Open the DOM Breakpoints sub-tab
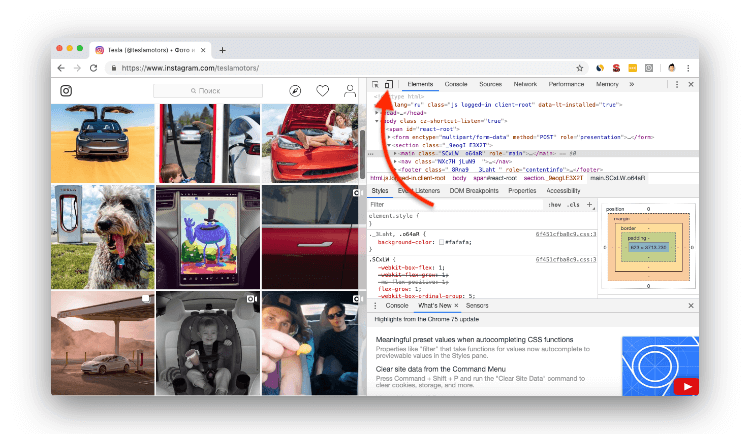The width and height of the screenshot is (750, 434). [474, 190]
